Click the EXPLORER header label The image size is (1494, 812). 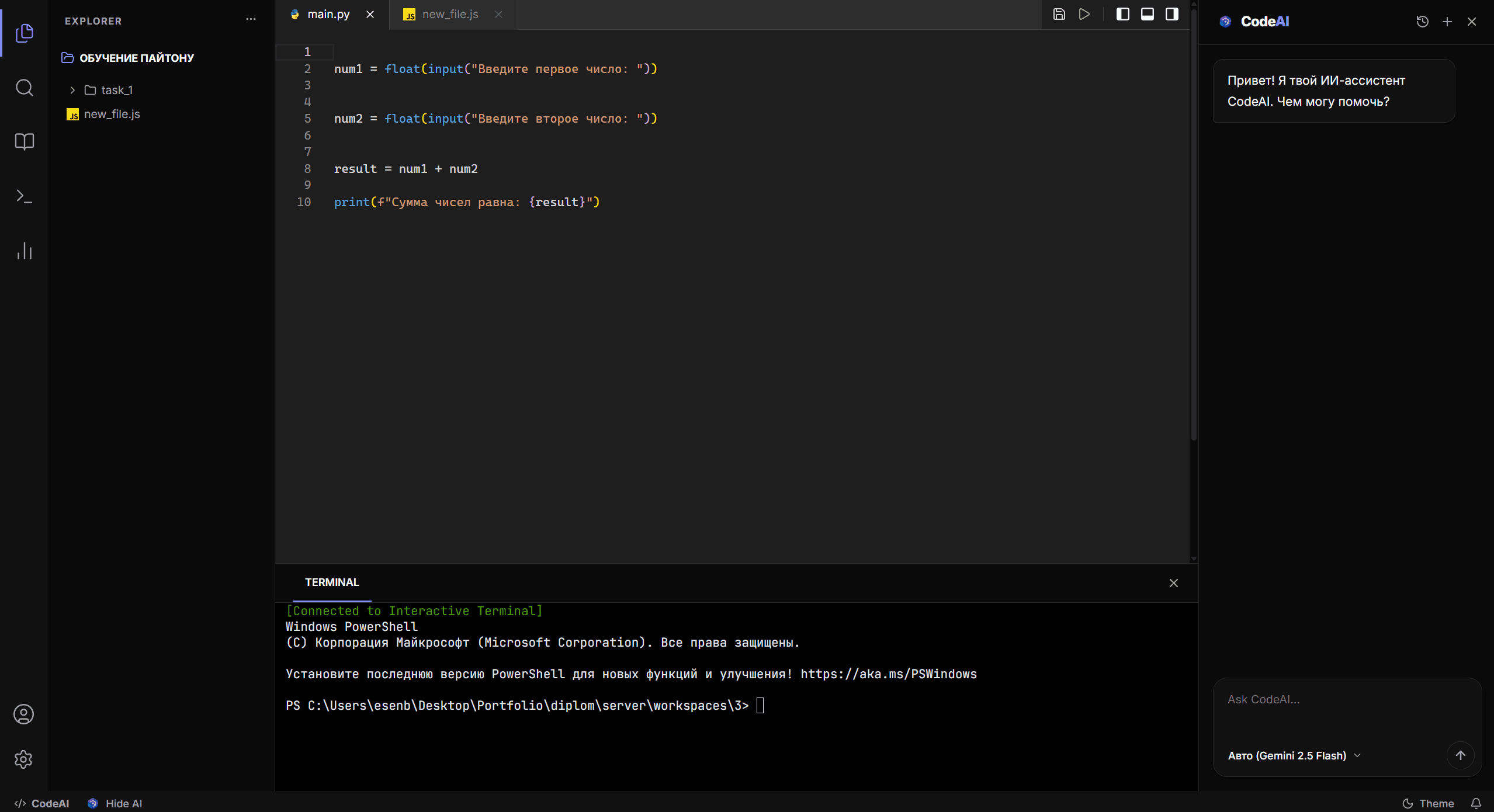93,21
